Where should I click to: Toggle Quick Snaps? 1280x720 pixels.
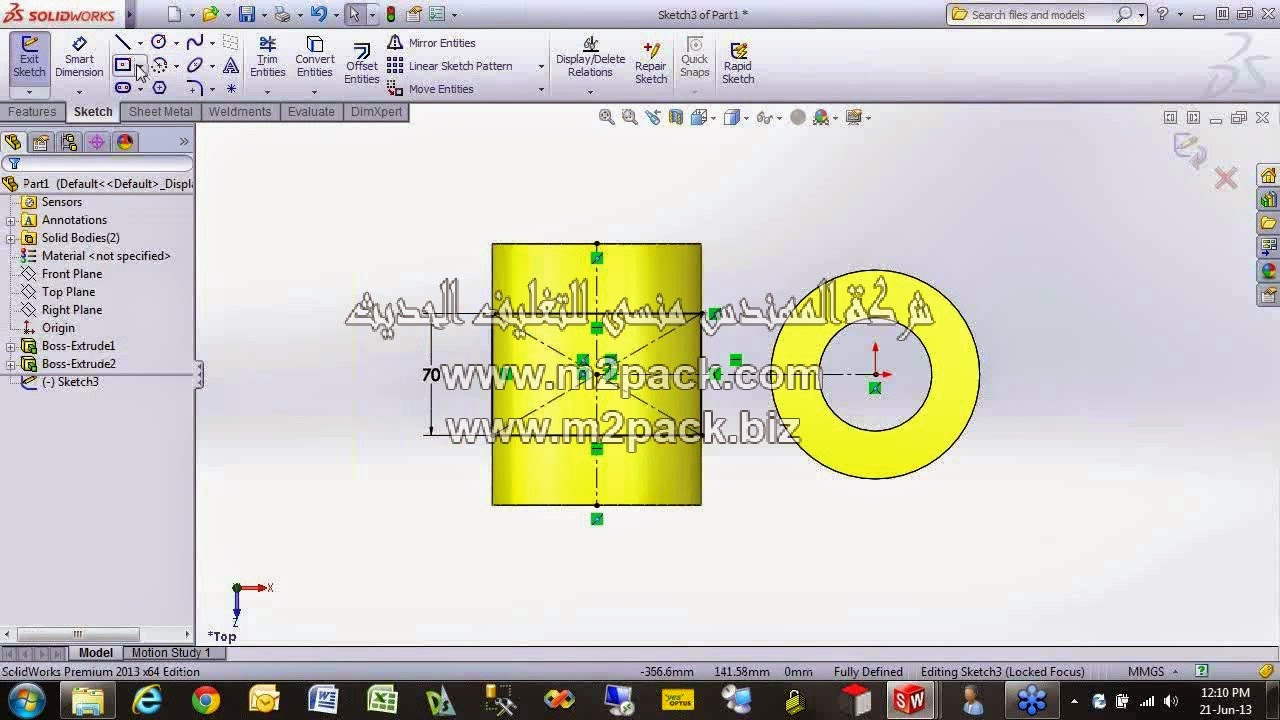click(x=694, y=58)
